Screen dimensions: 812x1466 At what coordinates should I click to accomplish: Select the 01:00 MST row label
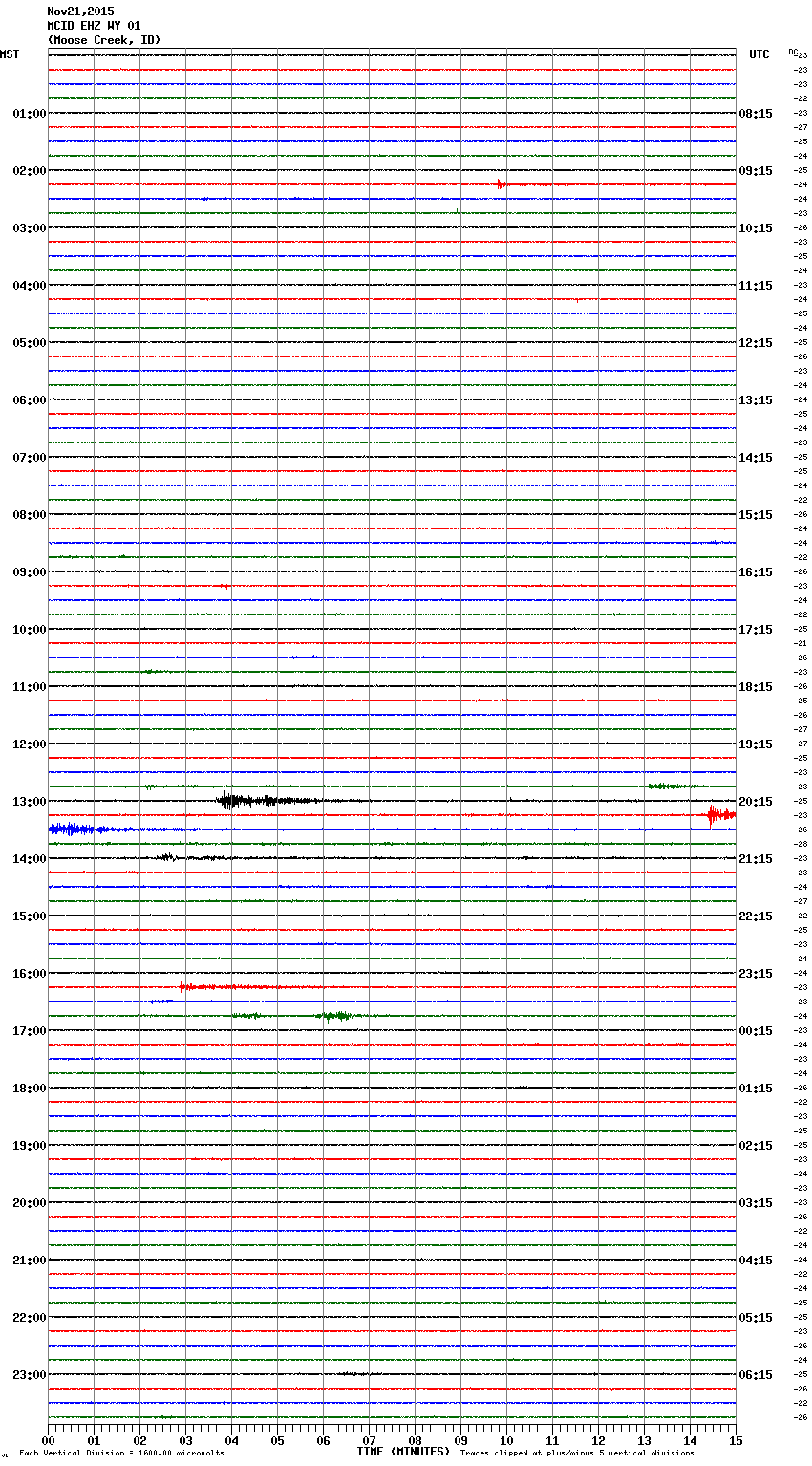pos(29,114)
